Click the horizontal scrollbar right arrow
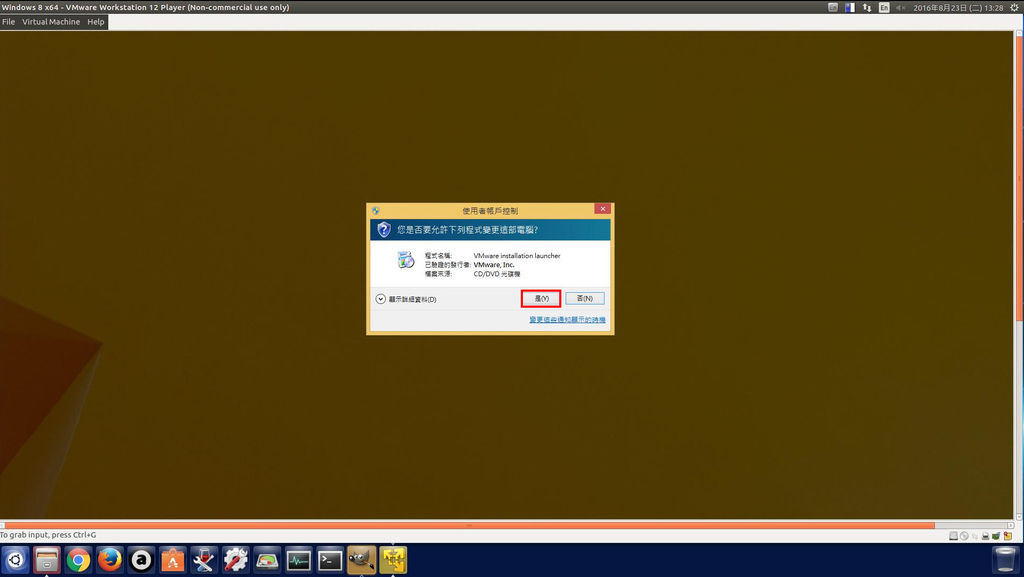1024x577 pixels. (x=1010, y=525)
